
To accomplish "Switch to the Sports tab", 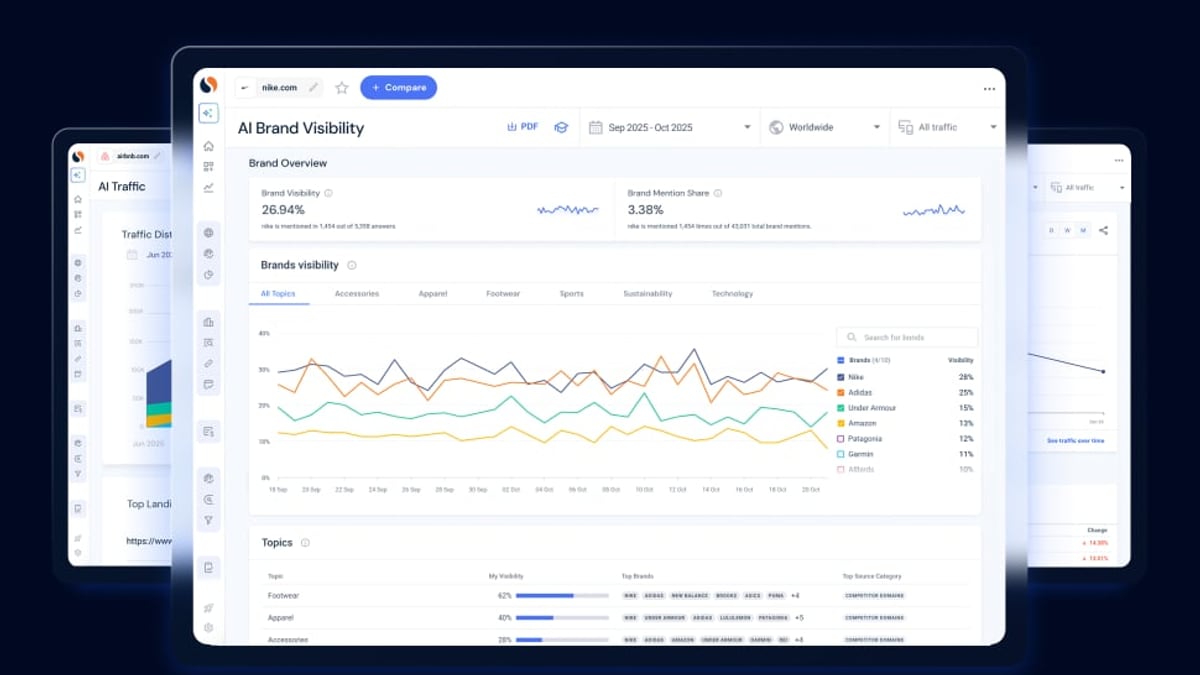I will point(571,294).
